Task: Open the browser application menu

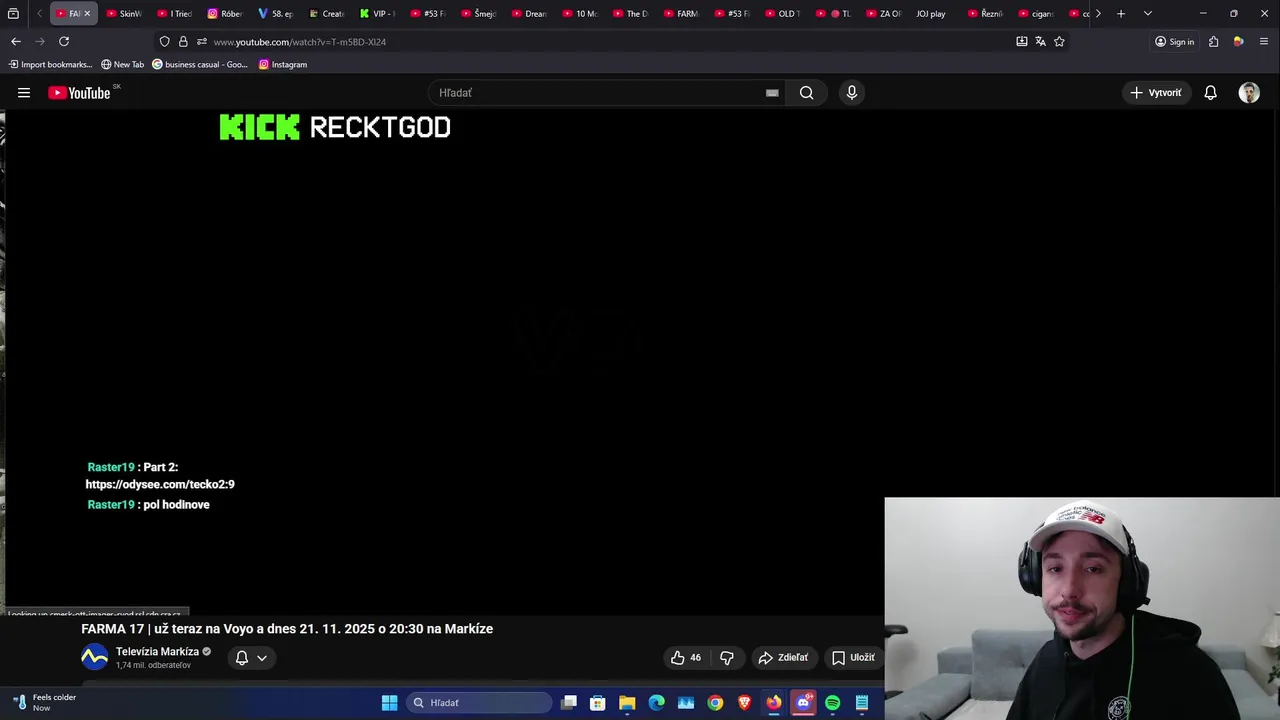Action: [1264, 41]
